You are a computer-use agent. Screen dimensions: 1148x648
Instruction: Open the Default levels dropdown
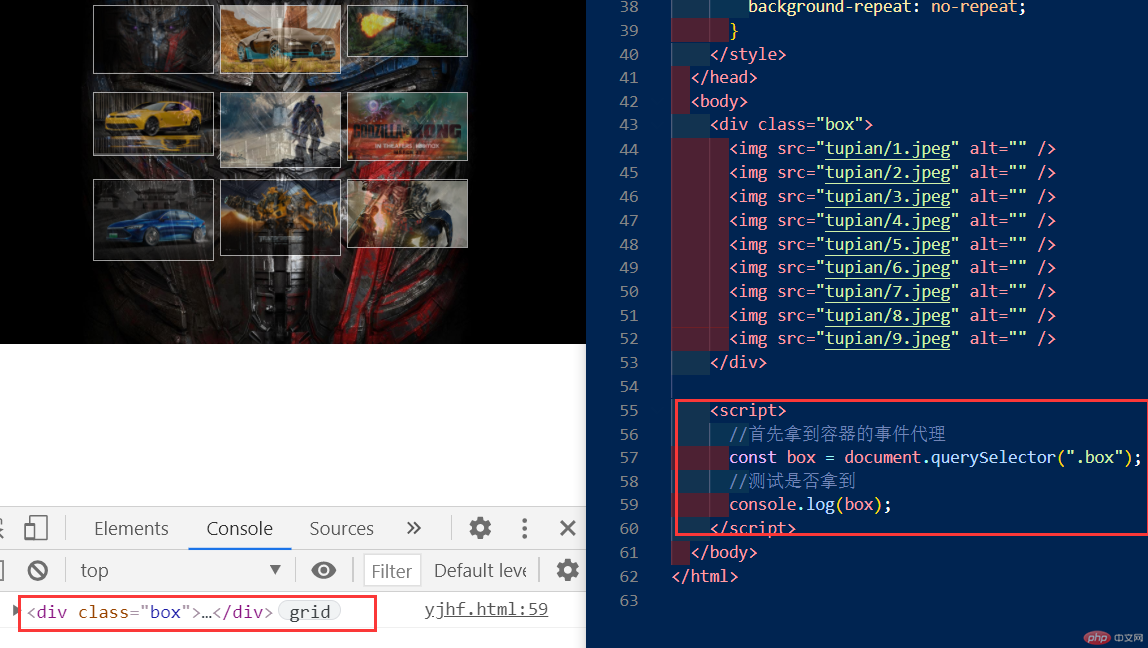pyautogui.click(x=481, y=570)
